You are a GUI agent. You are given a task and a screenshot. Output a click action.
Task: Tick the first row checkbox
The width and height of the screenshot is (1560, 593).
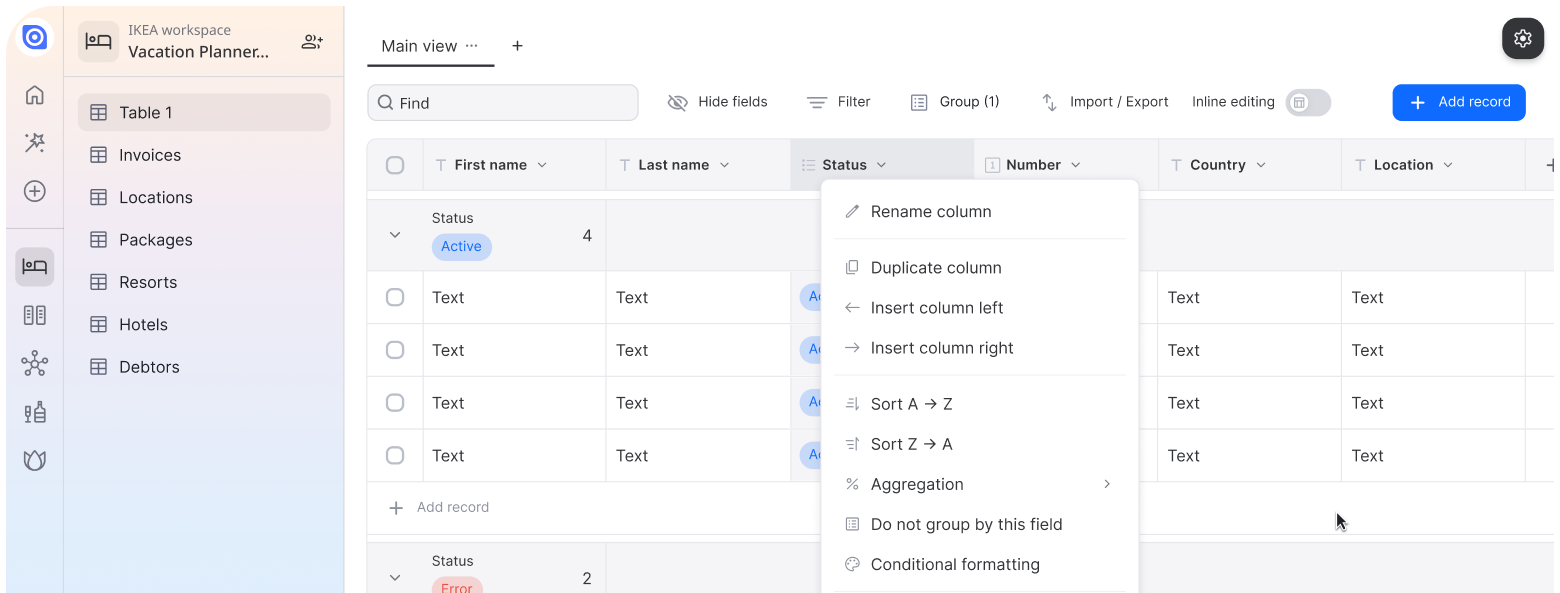coord(395,297)
